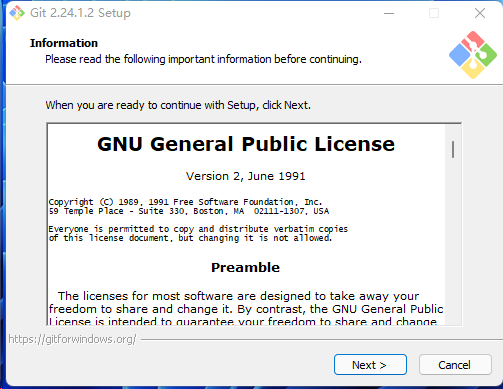Screen dimensions: 503x389
Task: Open the gitforwindows.org link
Action: point(72,339)
